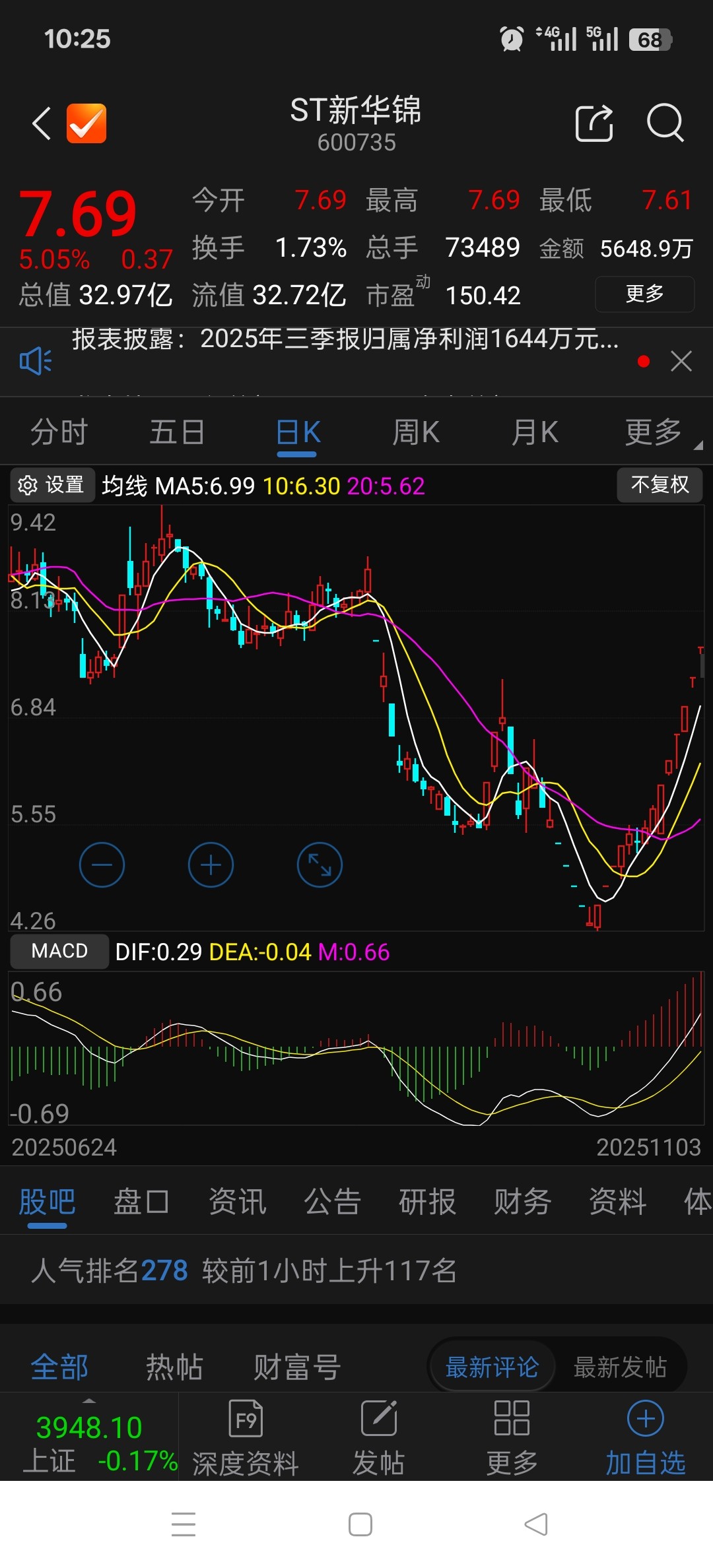Switch to 分时 chart tab

tap(59, 432)
